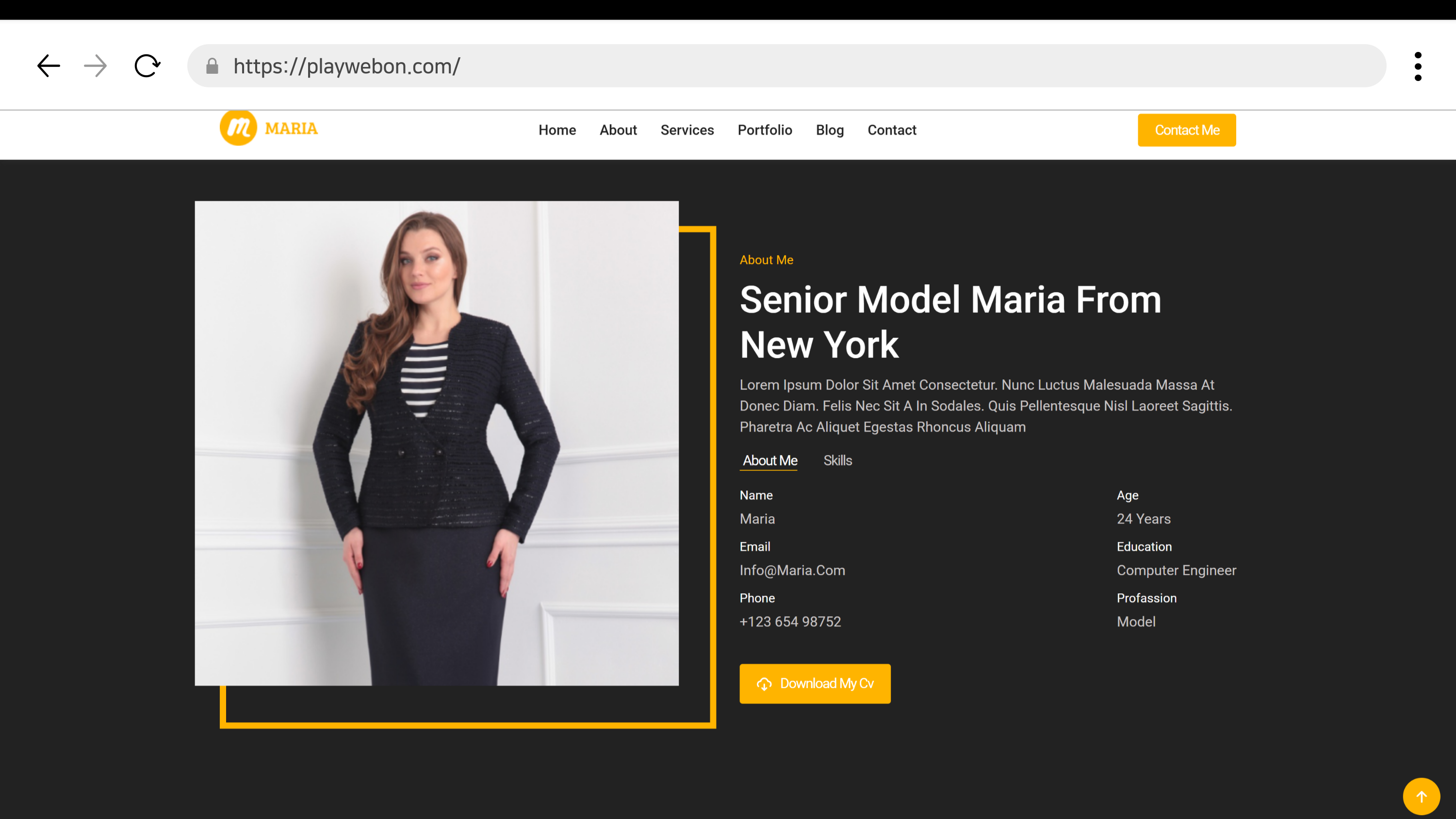Click the browser back arrow
1456x819 pixels.
pos(49,66)
